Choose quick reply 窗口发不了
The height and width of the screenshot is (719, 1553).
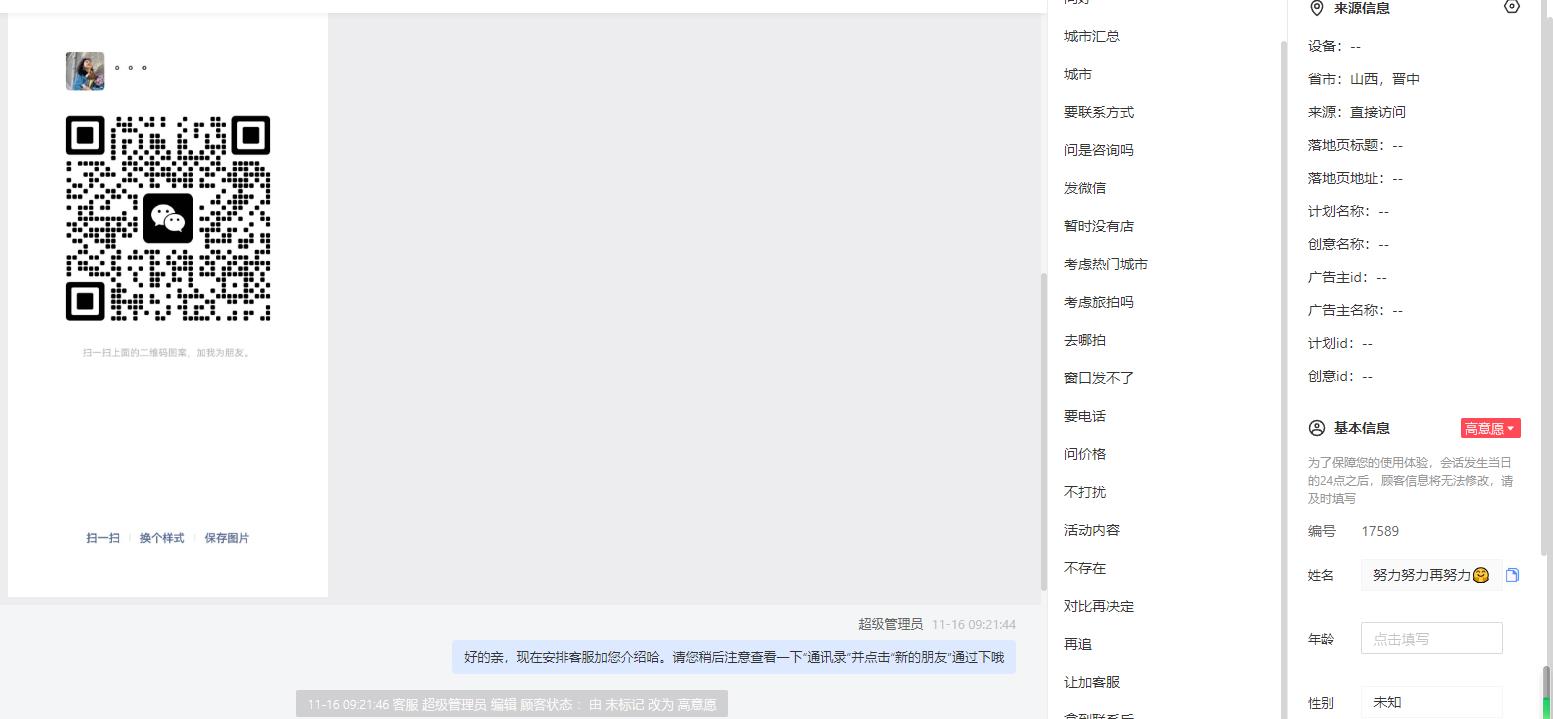[1099, 378]
